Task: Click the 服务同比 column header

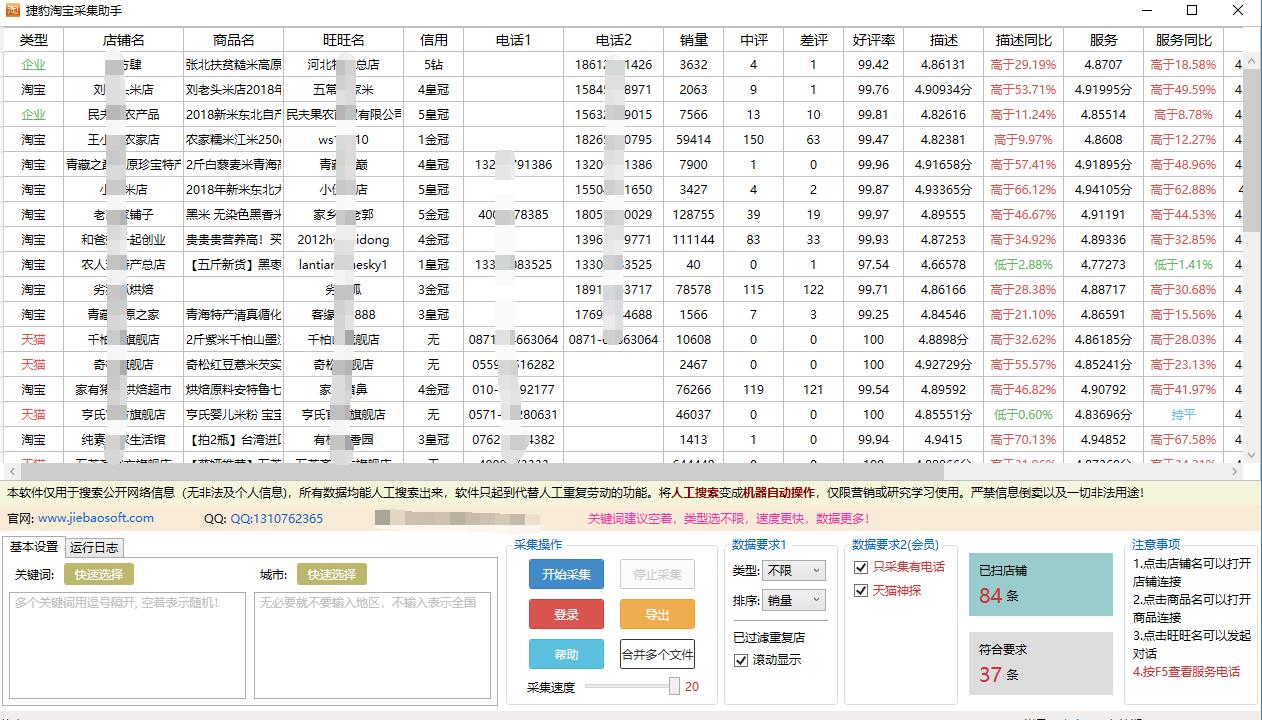Action: (x=1184, y=40)
